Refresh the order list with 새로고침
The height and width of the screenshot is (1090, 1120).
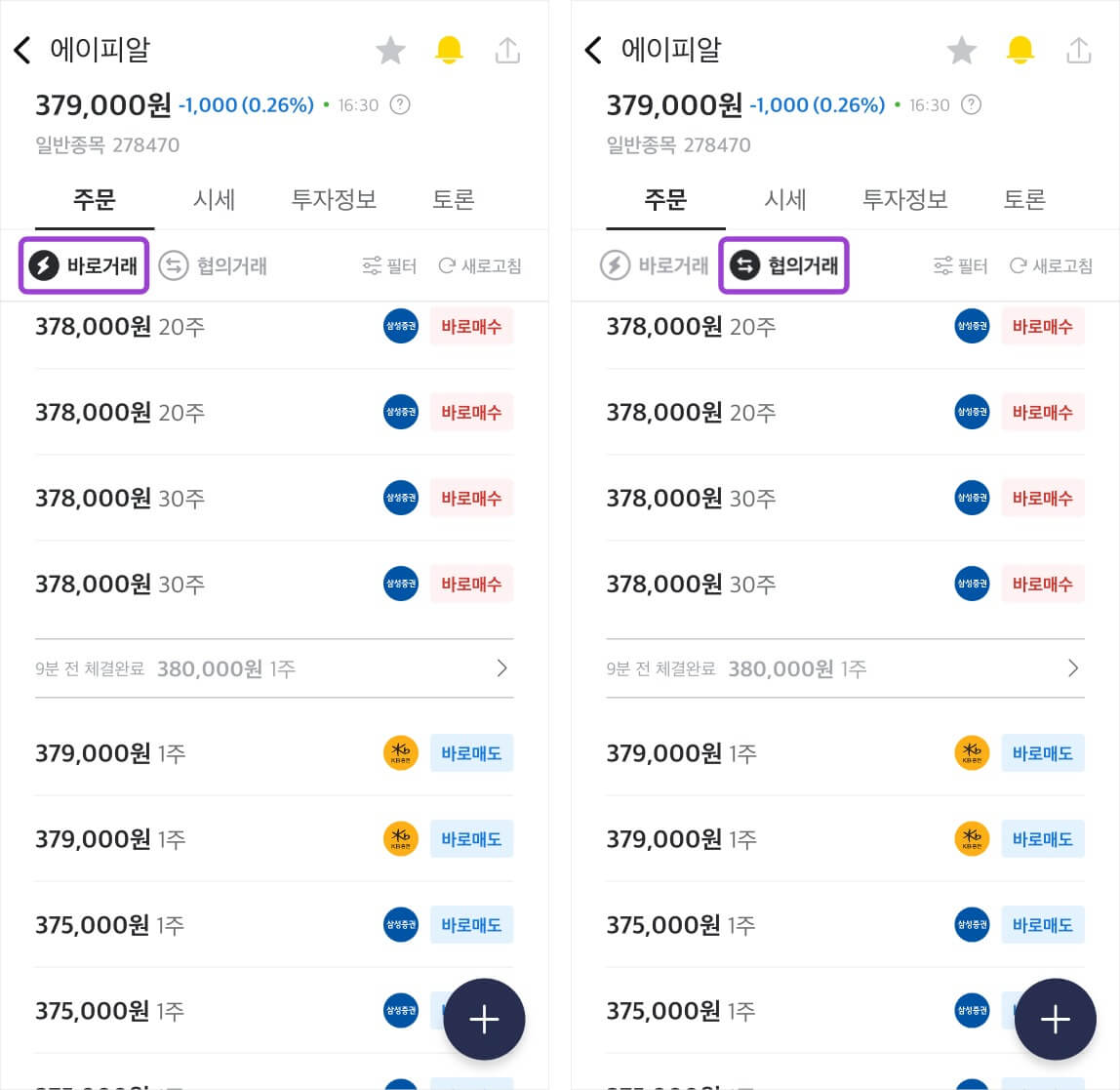coord(479,265)
